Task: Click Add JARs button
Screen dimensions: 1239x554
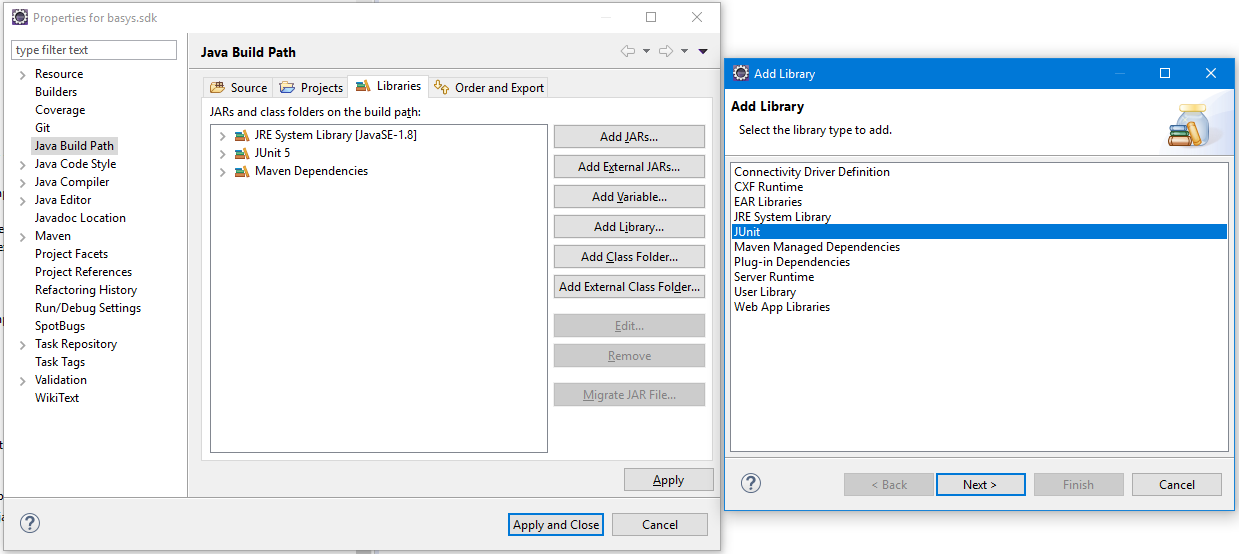Action: tap(629, 136)
